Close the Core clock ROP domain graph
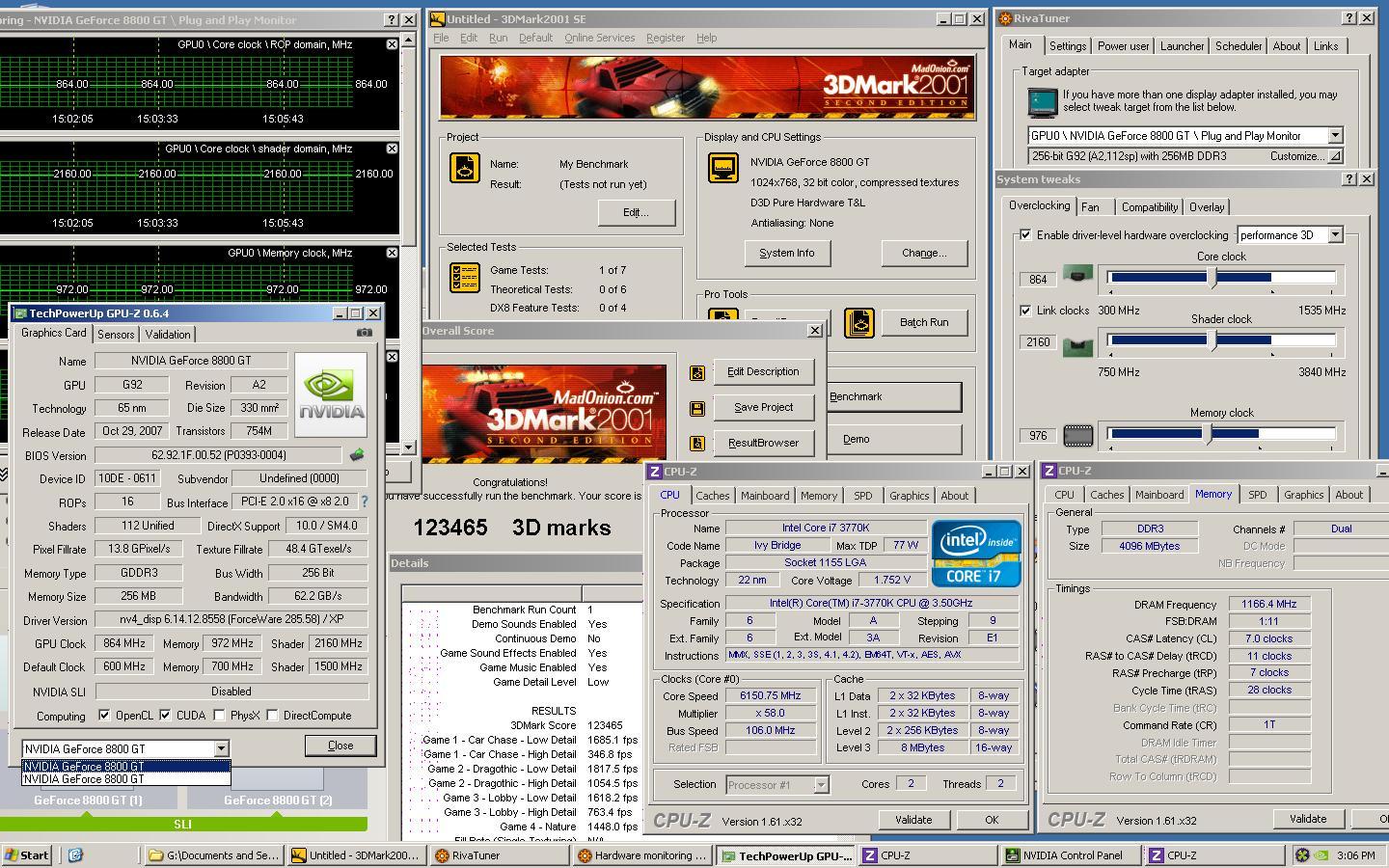Screen dimensions: 1389x868 tap(392, 44)
